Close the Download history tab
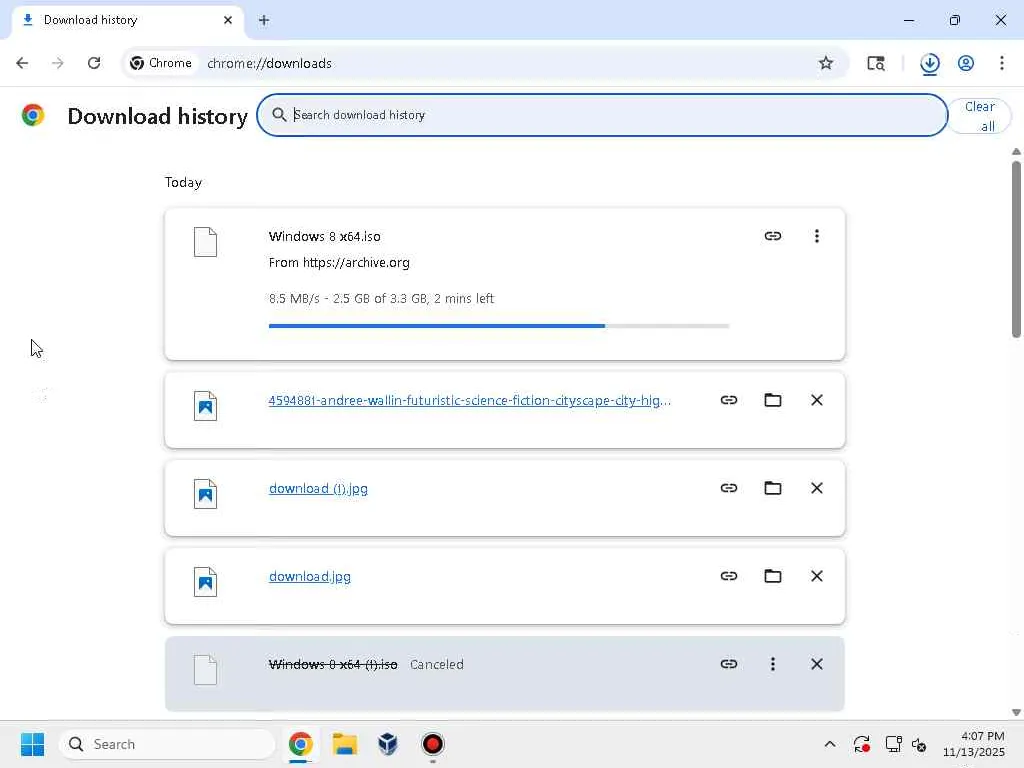 coord(227,20)
